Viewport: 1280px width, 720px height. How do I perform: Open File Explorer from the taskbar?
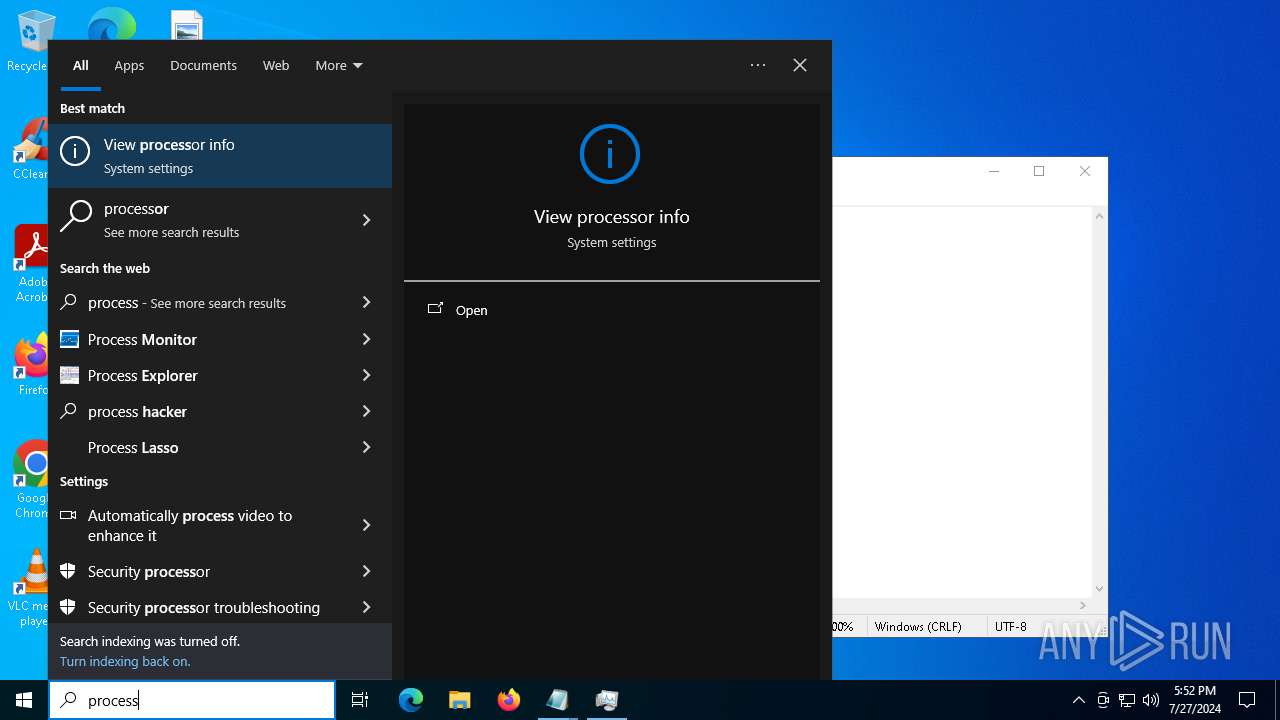coord(460,700)
